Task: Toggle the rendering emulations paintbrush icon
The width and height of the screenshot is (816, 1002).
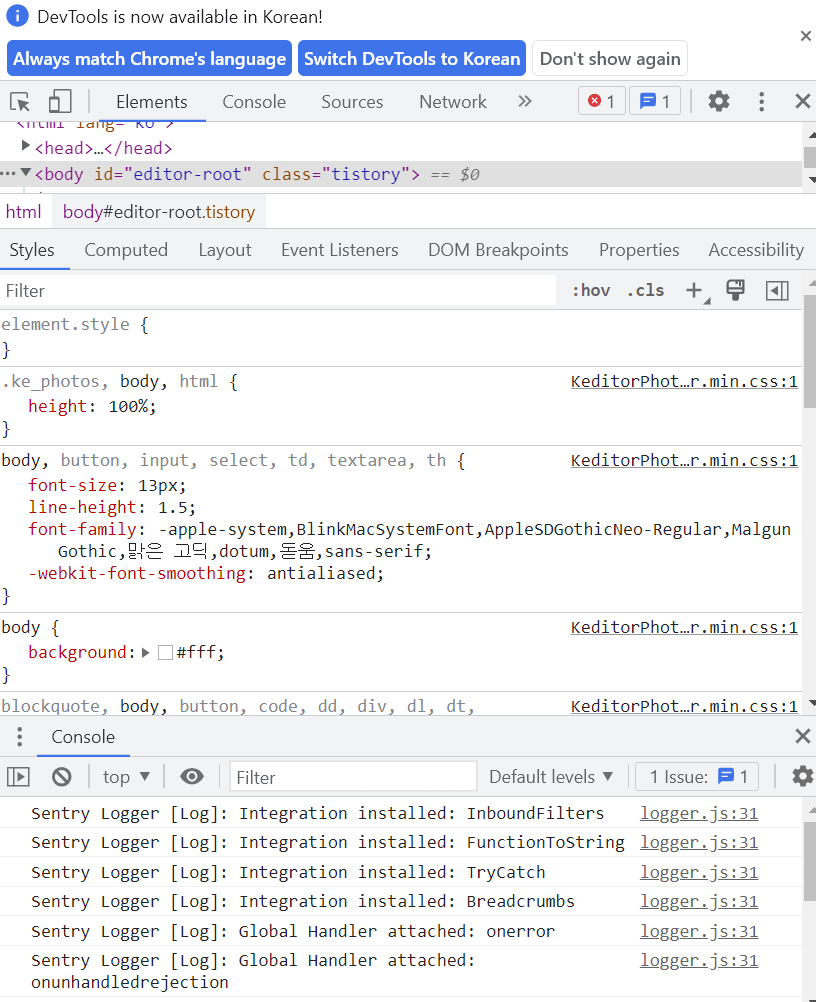Action: coord(735,290)
